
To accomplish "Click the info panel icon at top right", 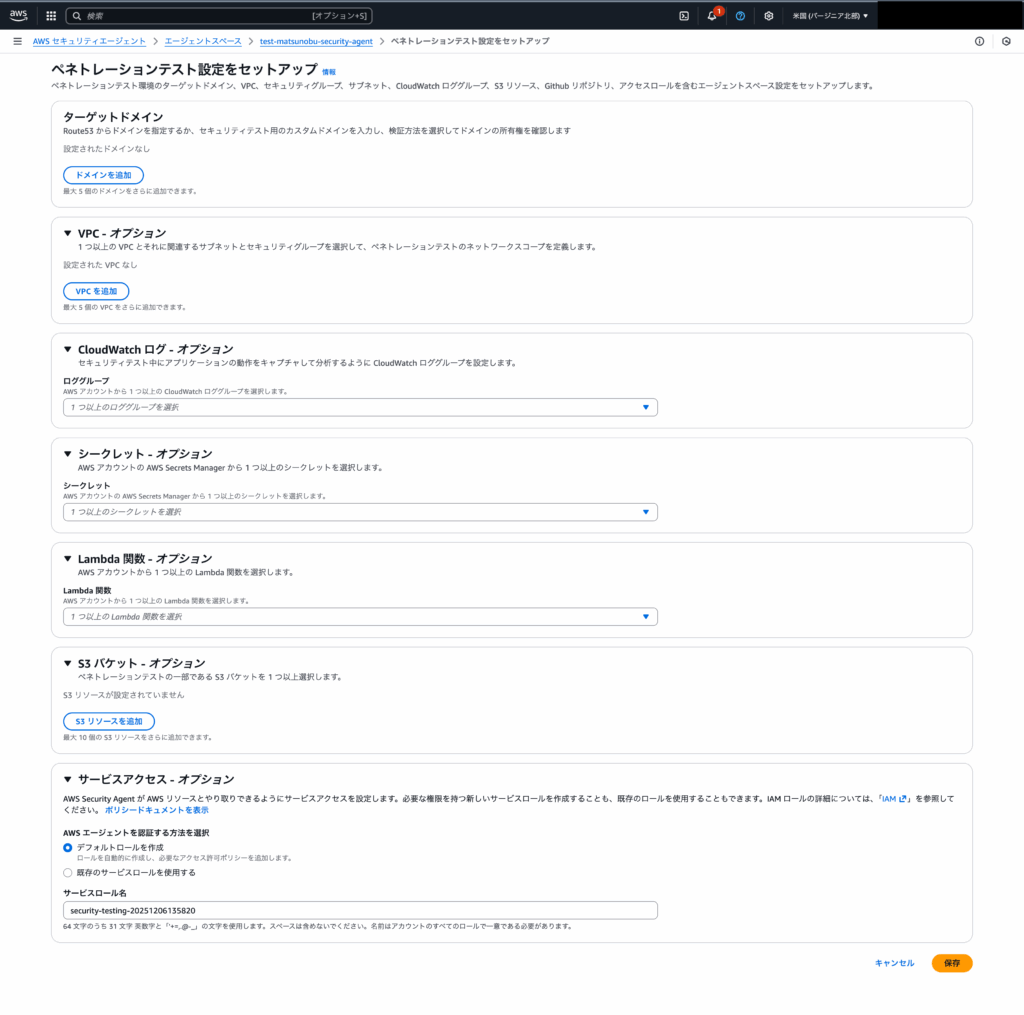I will [979, 41].
